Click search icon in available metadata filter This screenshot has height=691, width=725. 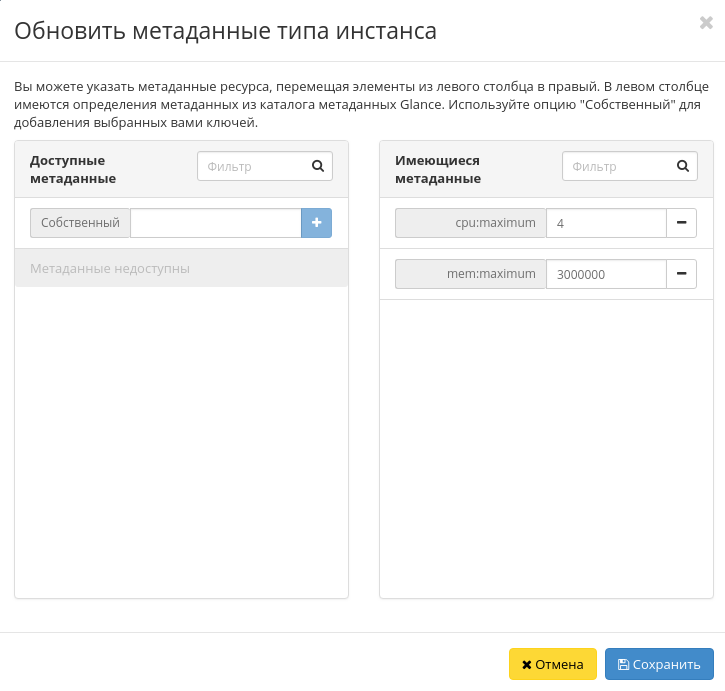(x=318, y=167)
